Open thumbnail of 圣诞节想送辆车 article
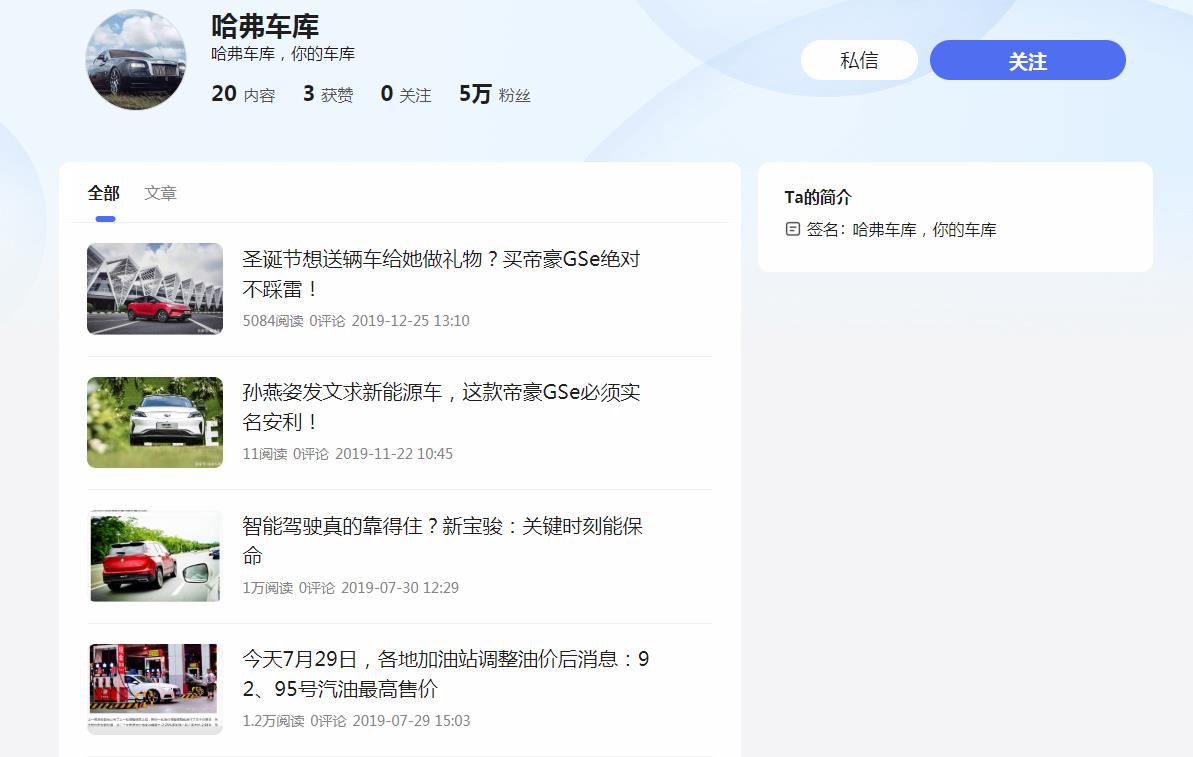This screenshot has height=757, width=1193. pos(155,289)
